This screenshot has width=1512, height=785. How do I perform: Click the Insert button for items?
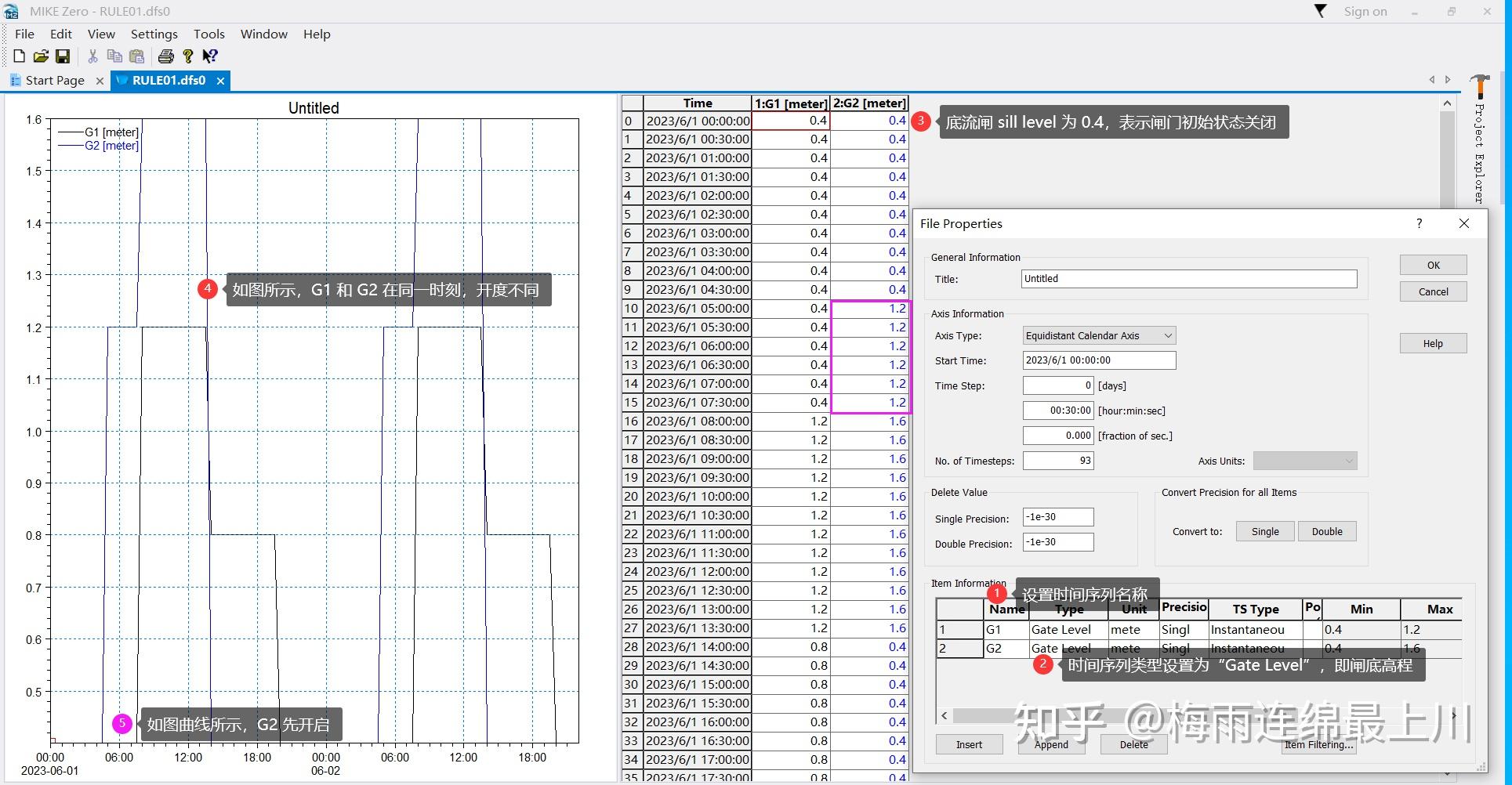coord(969,745)
